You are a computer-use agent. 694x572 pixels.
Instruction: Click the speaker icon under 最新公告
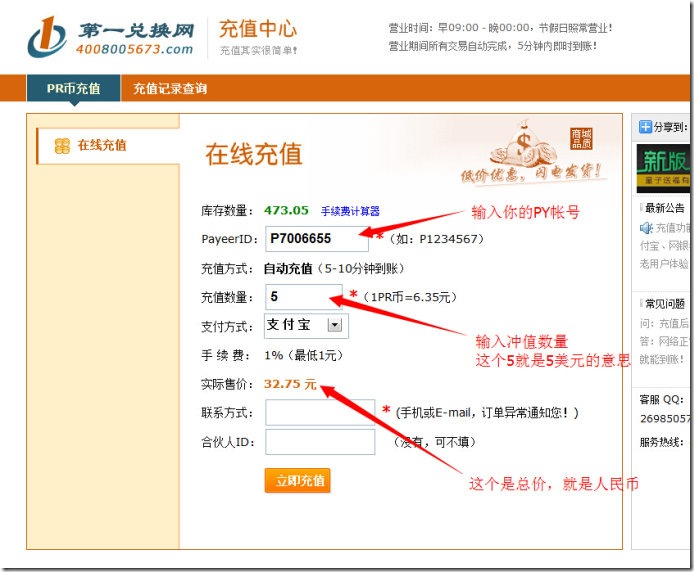[646, 228]
